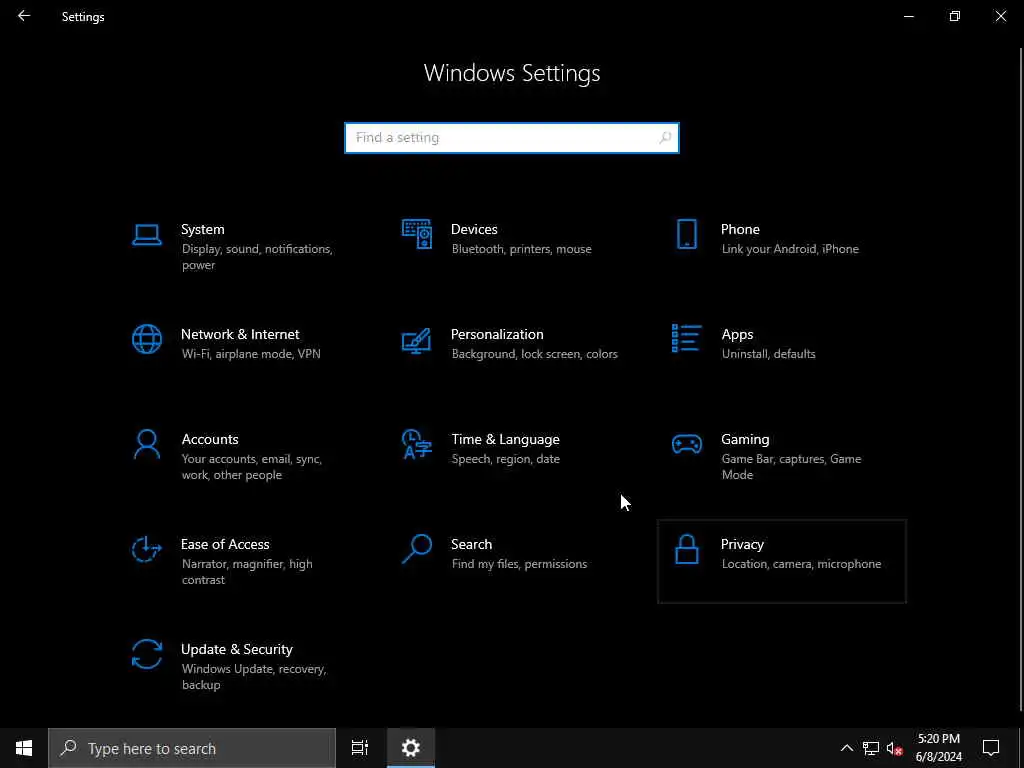Open the System laptop icon
The width and height of the screenshot is (1024, 768).
146,234
